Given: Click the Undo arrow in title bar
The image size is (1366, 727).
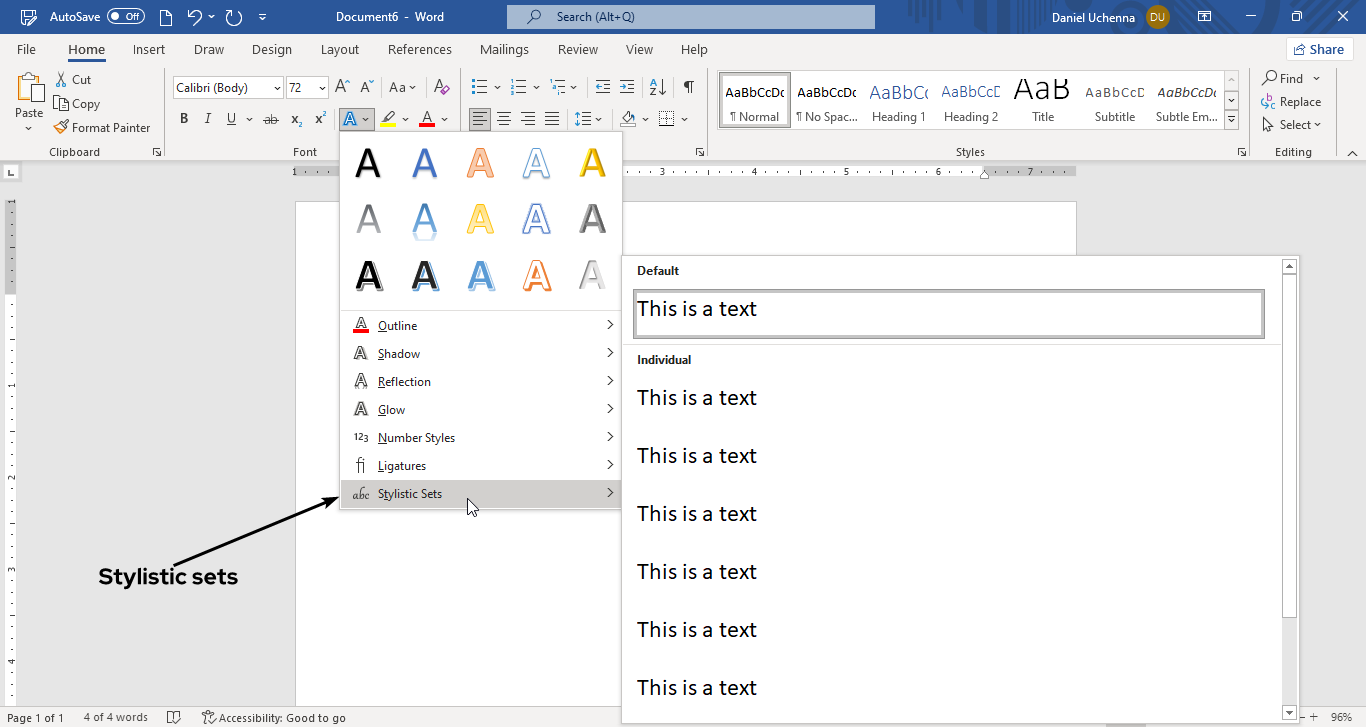Looking at the screenshot, I should pyautogui.click(x=195, y=17).
